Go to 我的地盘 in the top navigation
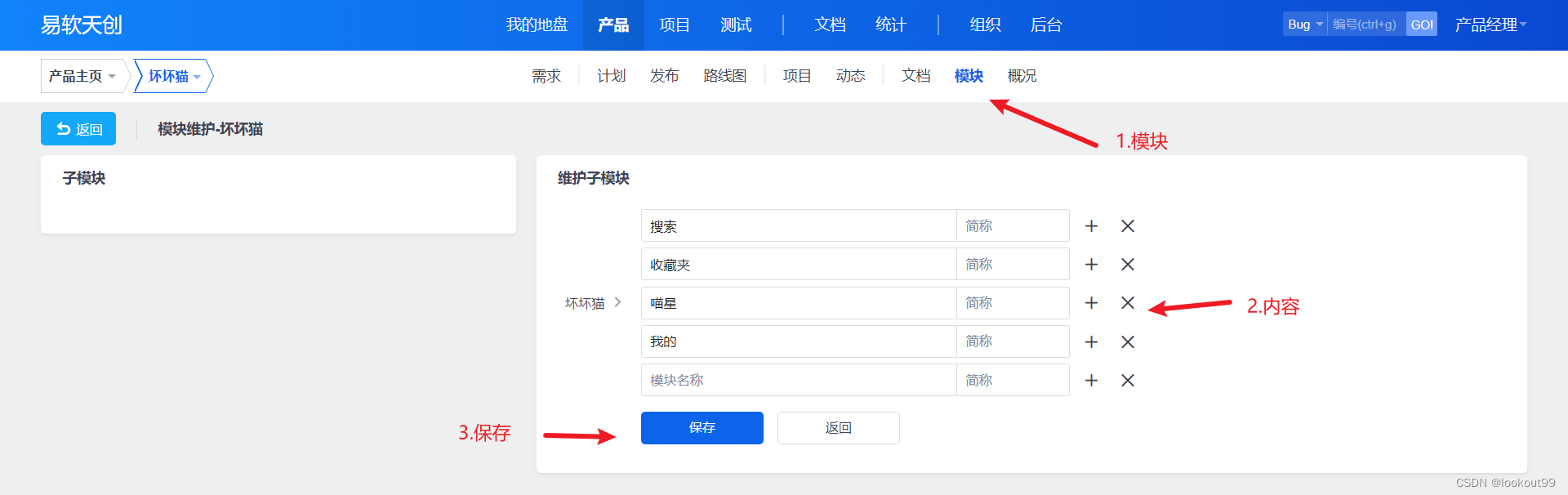The width and height of the screenshot is (1568, 495). coord(537,25)
